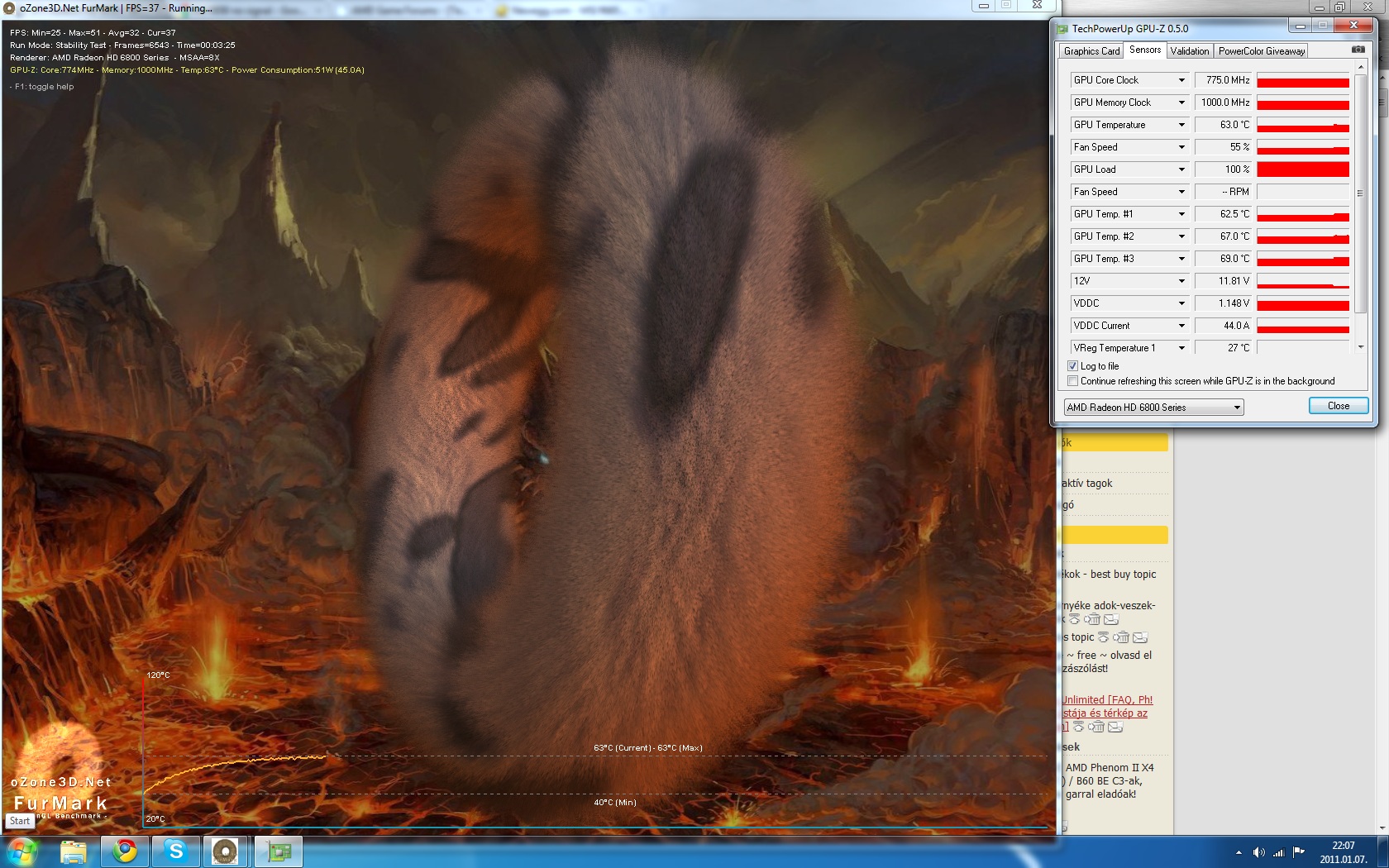Switch to Graphics Card tab
This screenshot has width=1389, height=868.
1091,51
